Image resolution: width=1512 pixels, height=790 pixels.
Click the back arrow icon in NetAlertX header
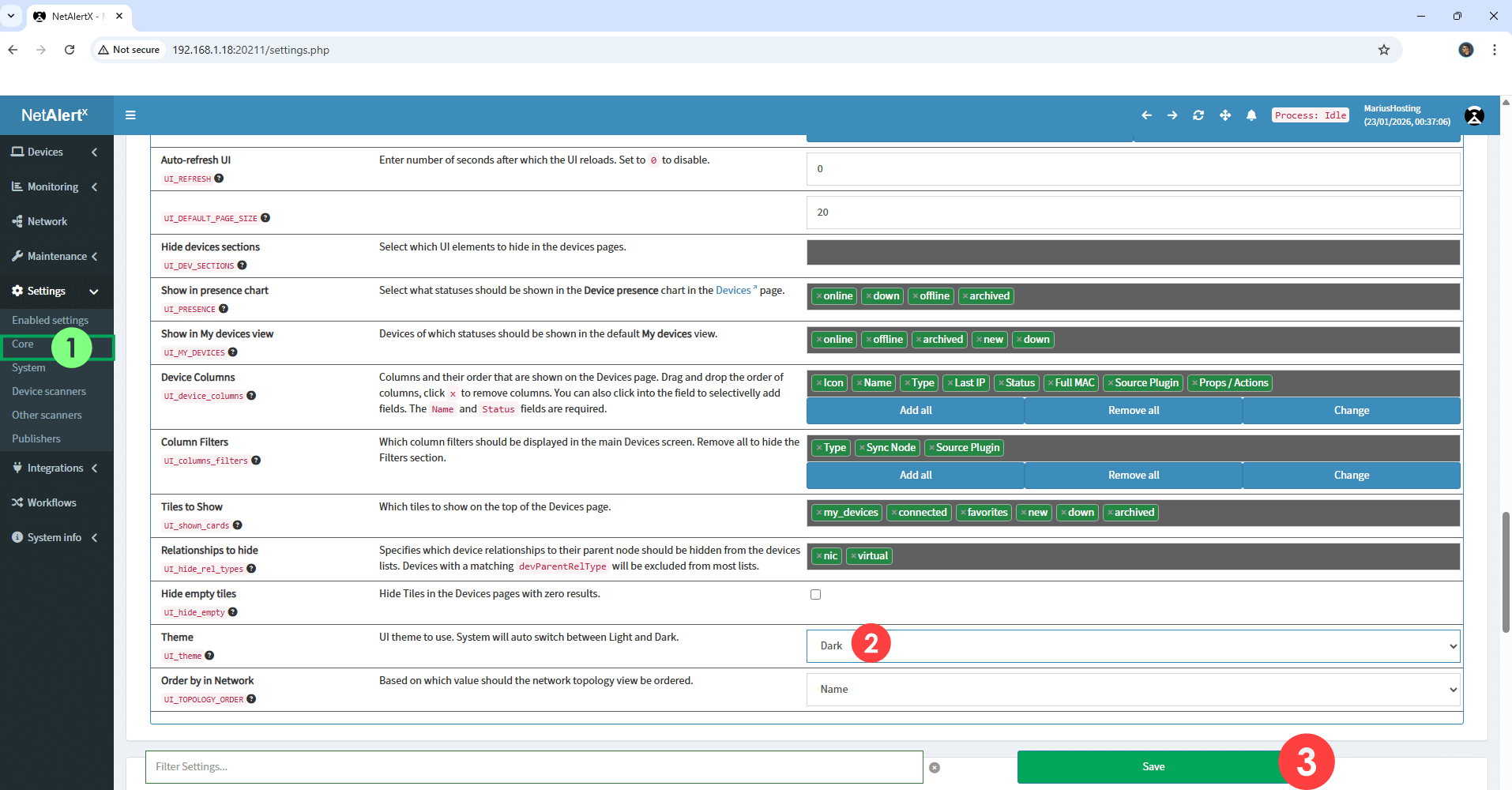(x=1146, y=115)
